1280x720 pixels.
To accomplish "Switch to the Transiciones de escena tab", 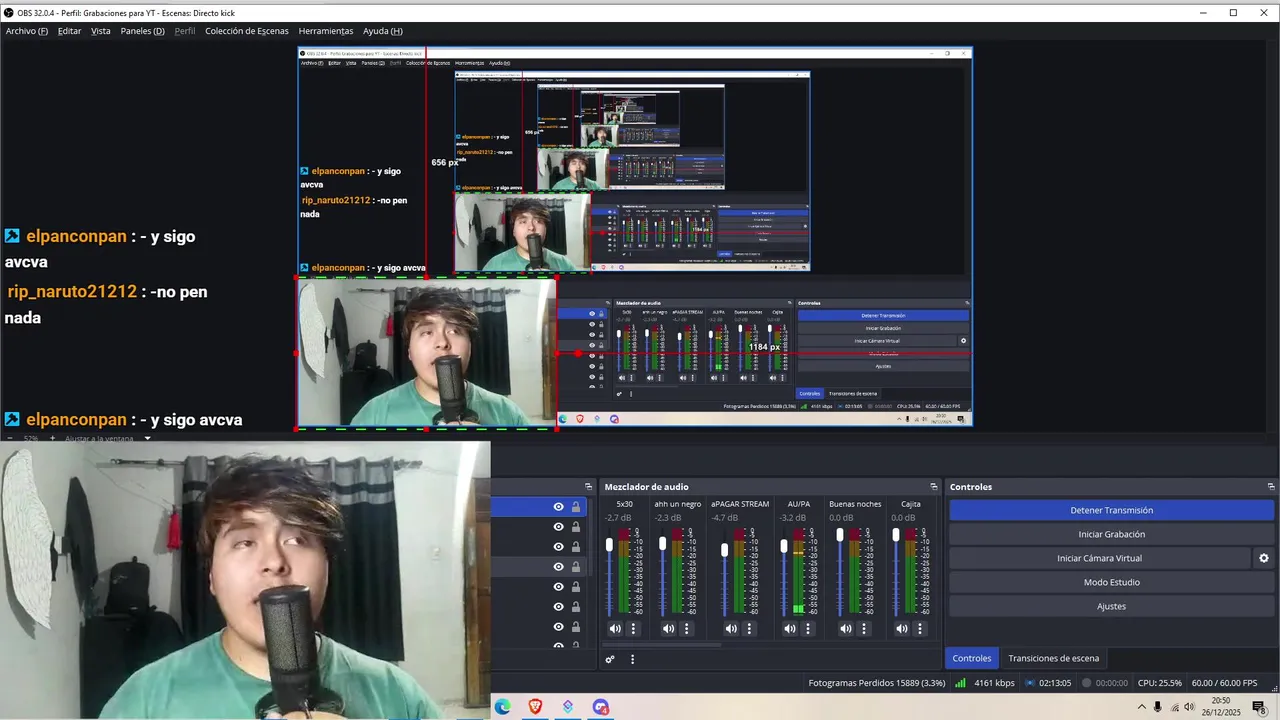I will point(1053,658).
